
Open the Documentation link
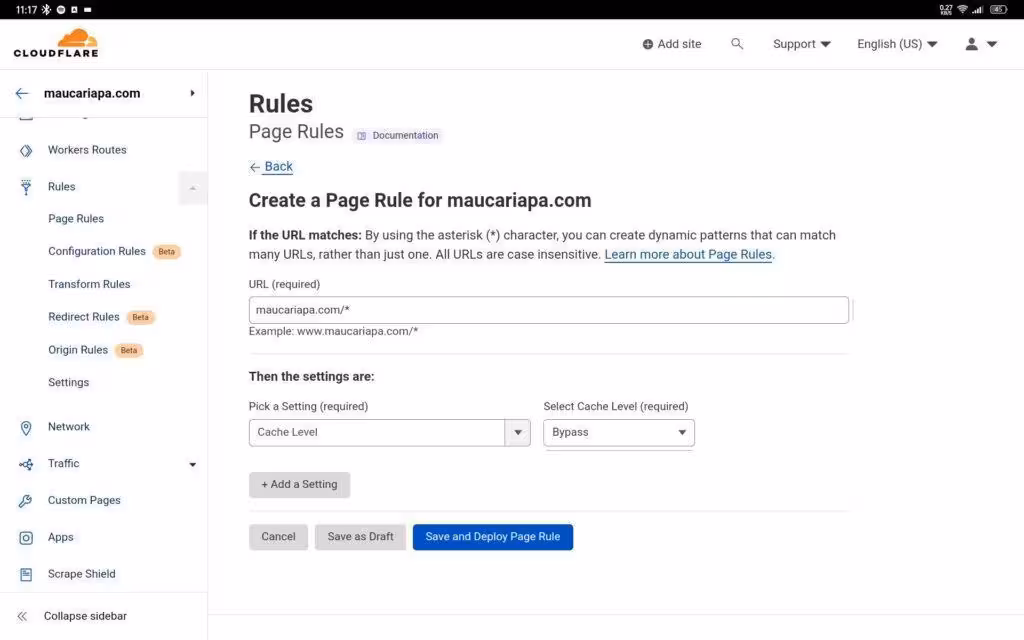coord(398,136)
